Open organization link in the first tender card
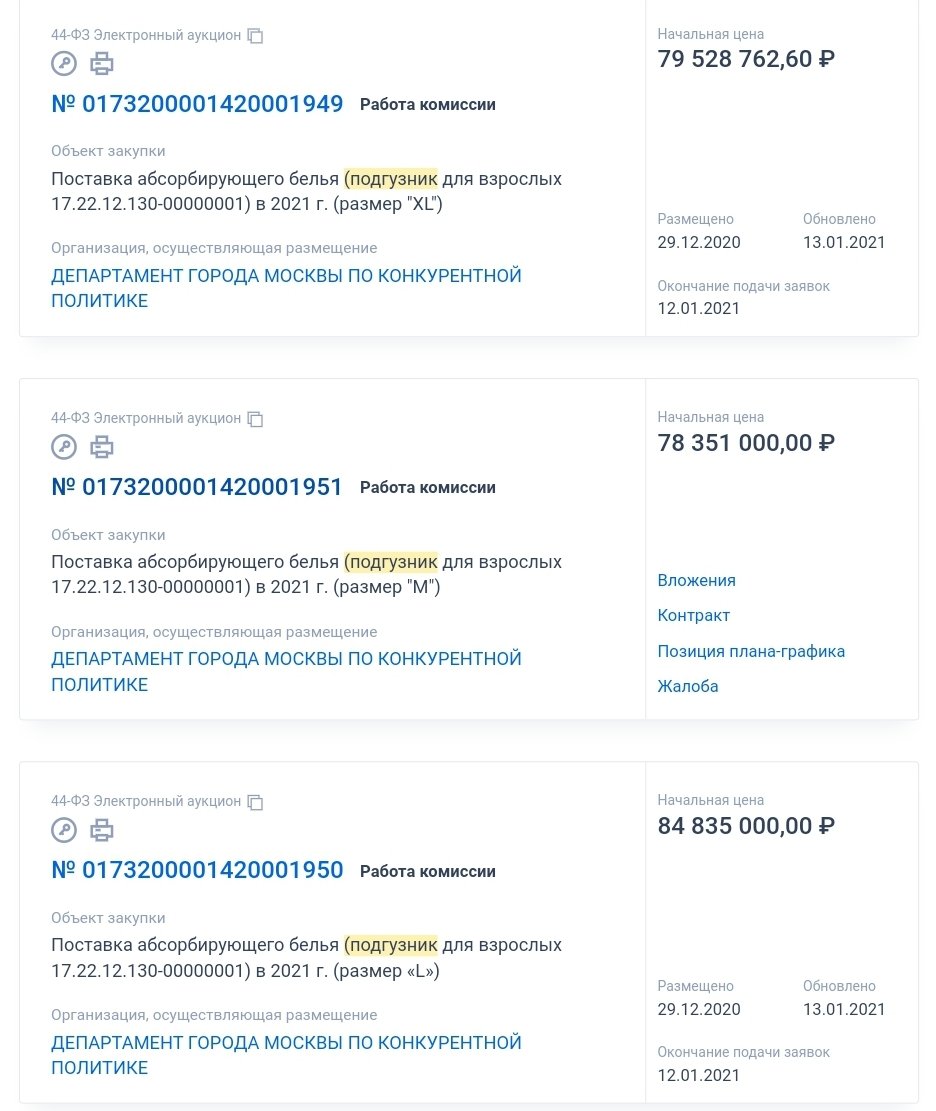Screen dimensions: 936x1111 (x=286, y=288)
